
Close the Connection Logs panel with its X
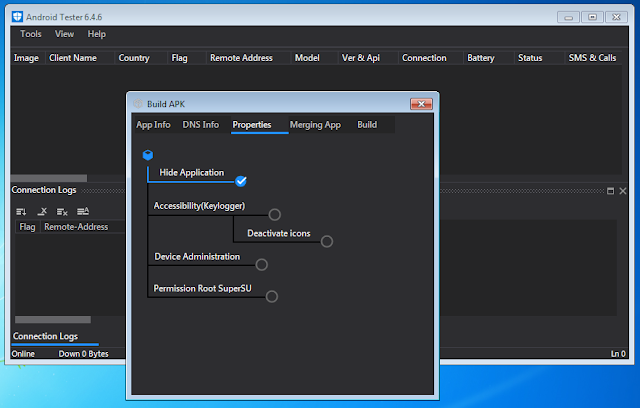pos(623,191)
